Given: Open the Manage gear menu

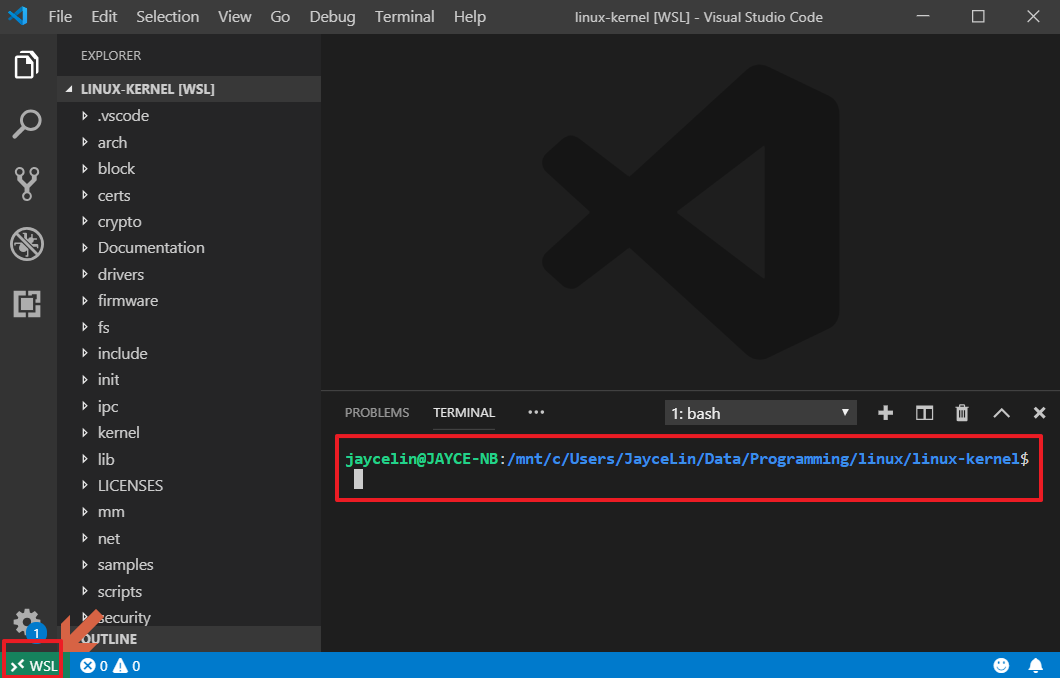Looking at the screenshot, I should click(x=27, y=622).
